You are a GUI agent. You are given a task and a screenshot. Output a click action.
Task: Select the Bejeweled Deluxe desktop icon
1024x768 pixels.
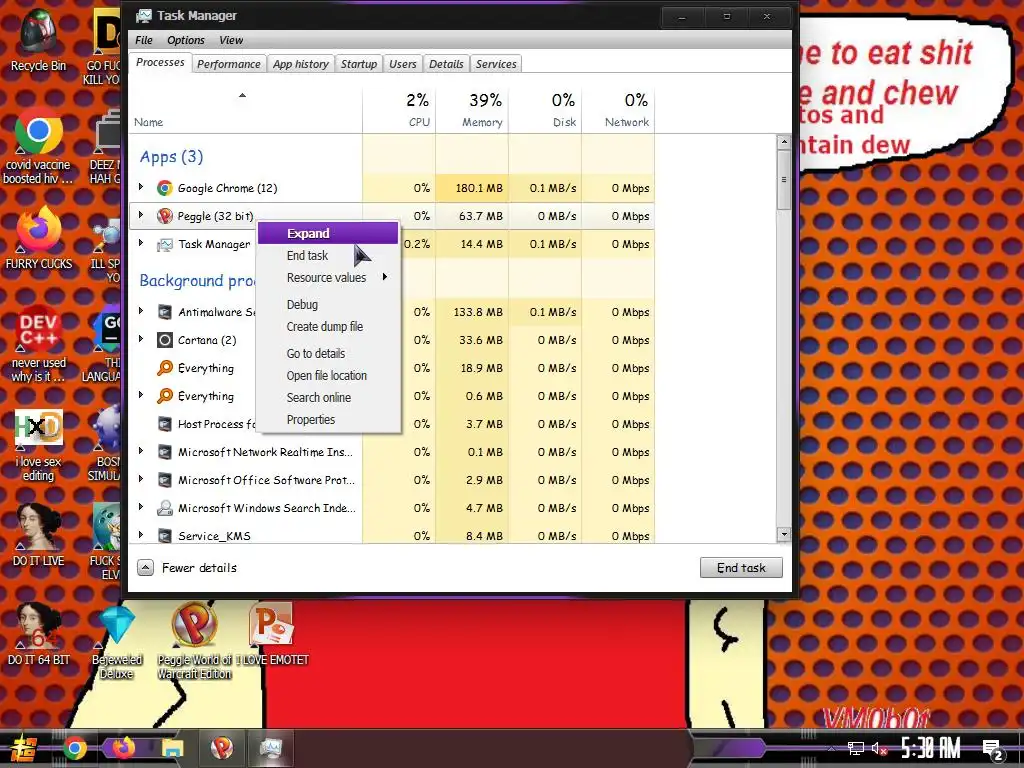[x=117, y=643]
